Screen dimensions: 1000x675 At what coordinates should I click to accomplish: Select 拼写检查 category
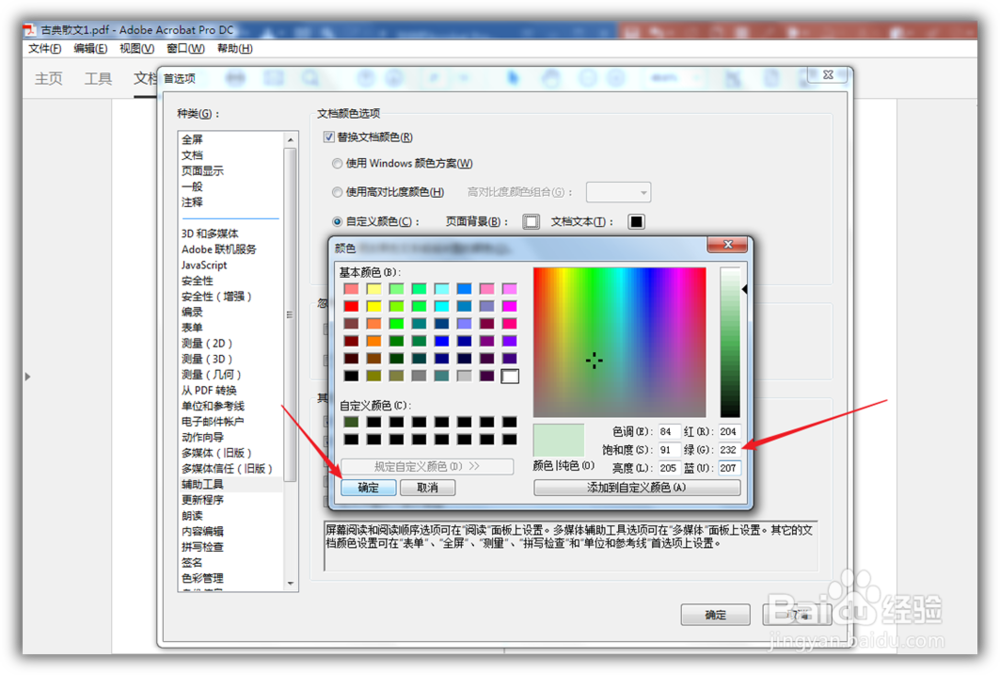pos(202,547)
